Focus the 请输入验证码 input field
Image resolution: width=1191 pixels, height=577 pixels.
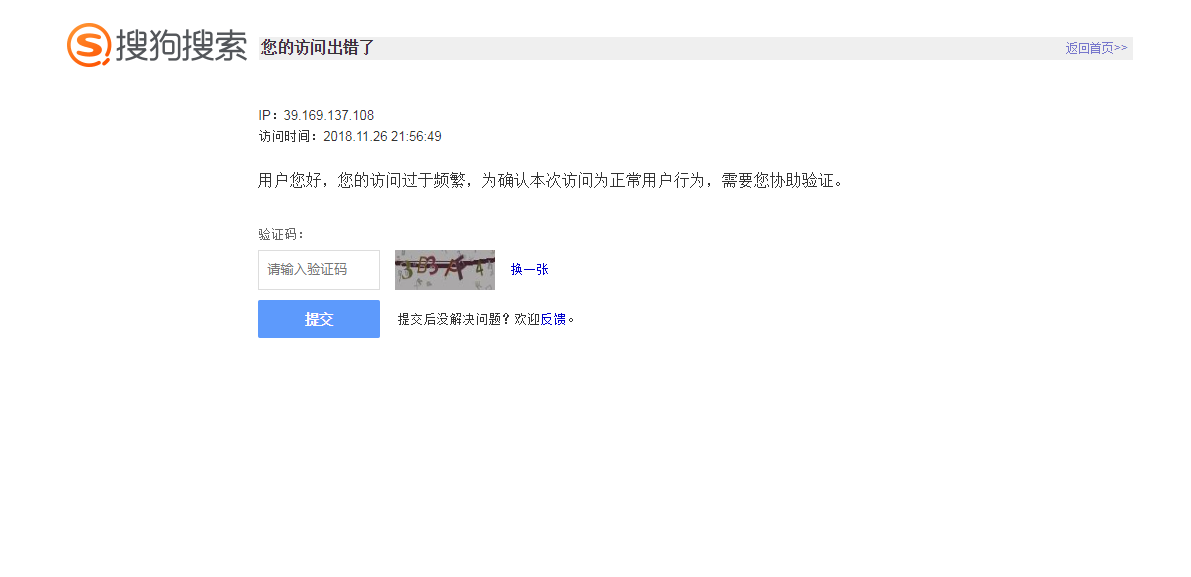(x=319, y=270)
